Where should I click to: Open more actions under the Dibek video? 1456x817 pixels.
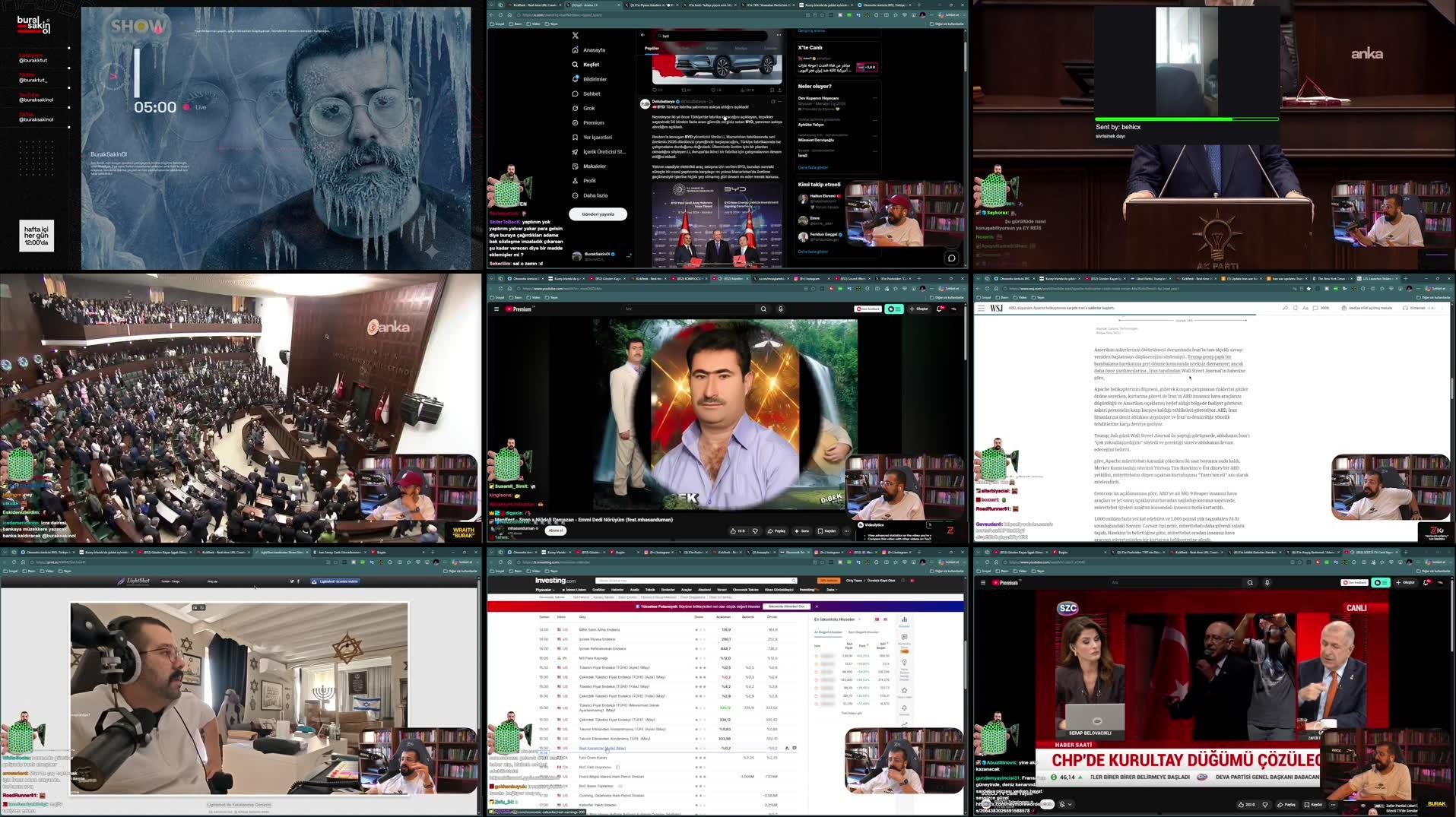pyautogui.click(x=846, y=531)
